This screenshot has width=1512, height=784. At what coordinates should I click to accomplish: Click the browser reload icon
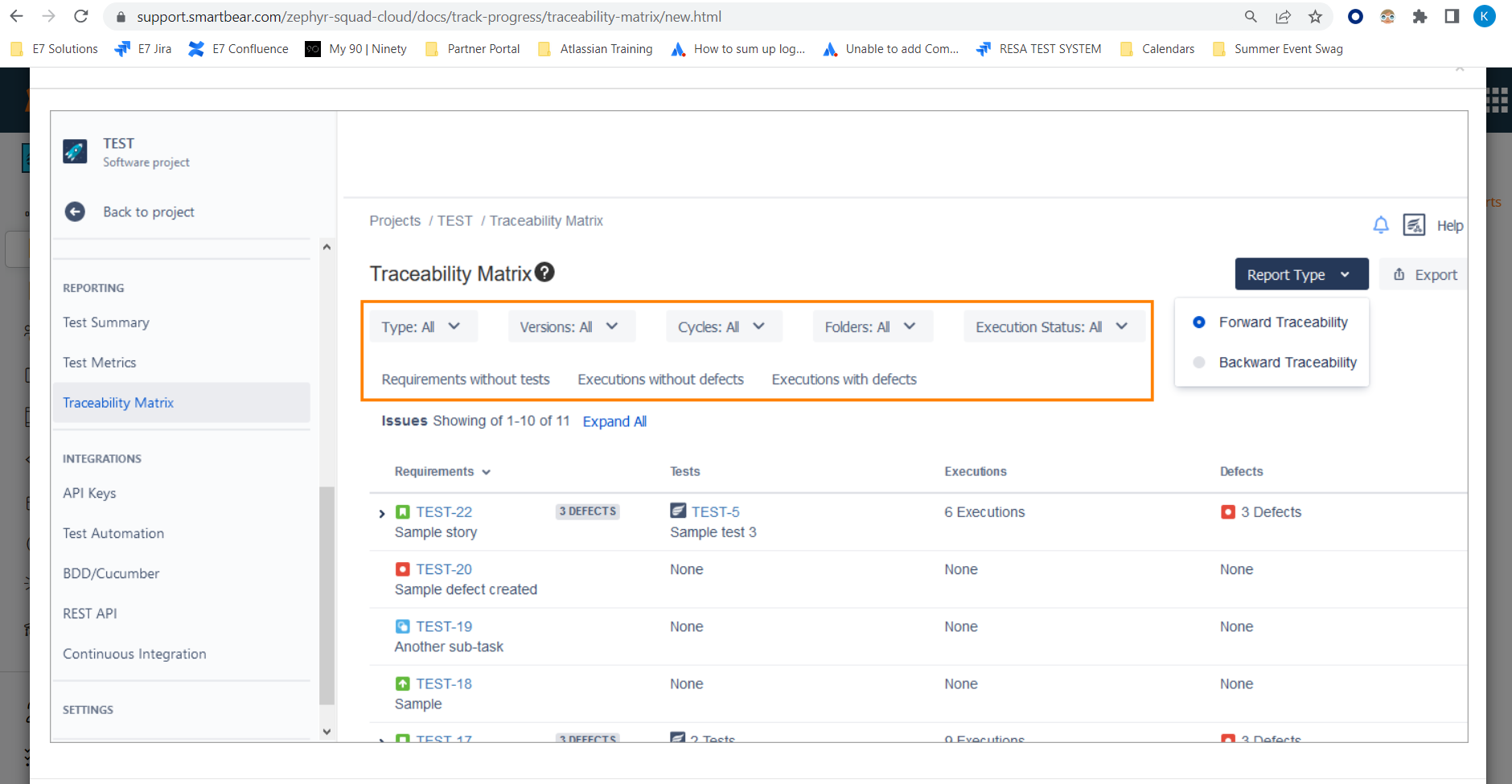pos(81,16)
